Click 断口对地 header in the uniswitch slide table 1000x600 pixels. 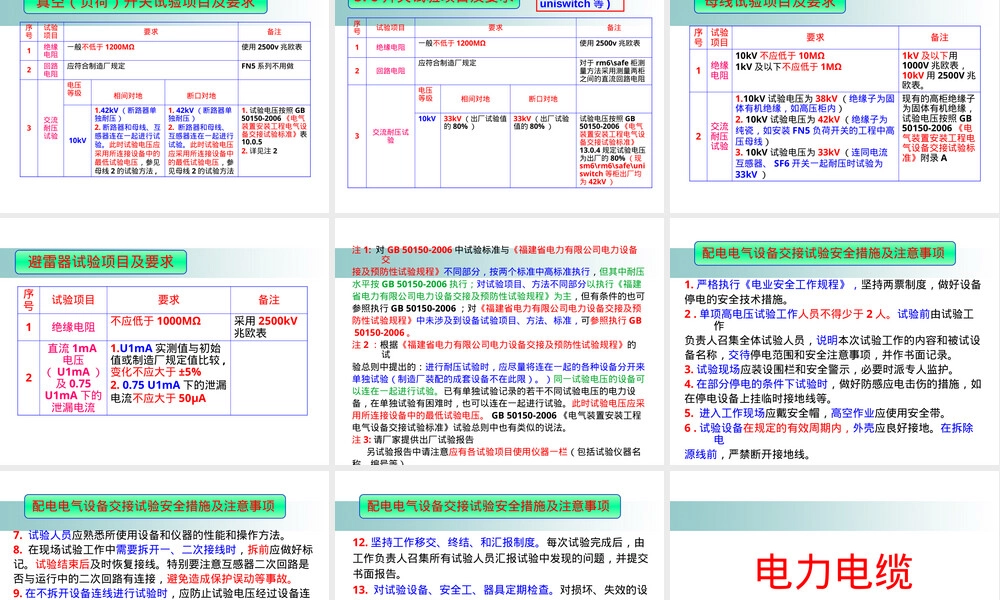(543, 99)
